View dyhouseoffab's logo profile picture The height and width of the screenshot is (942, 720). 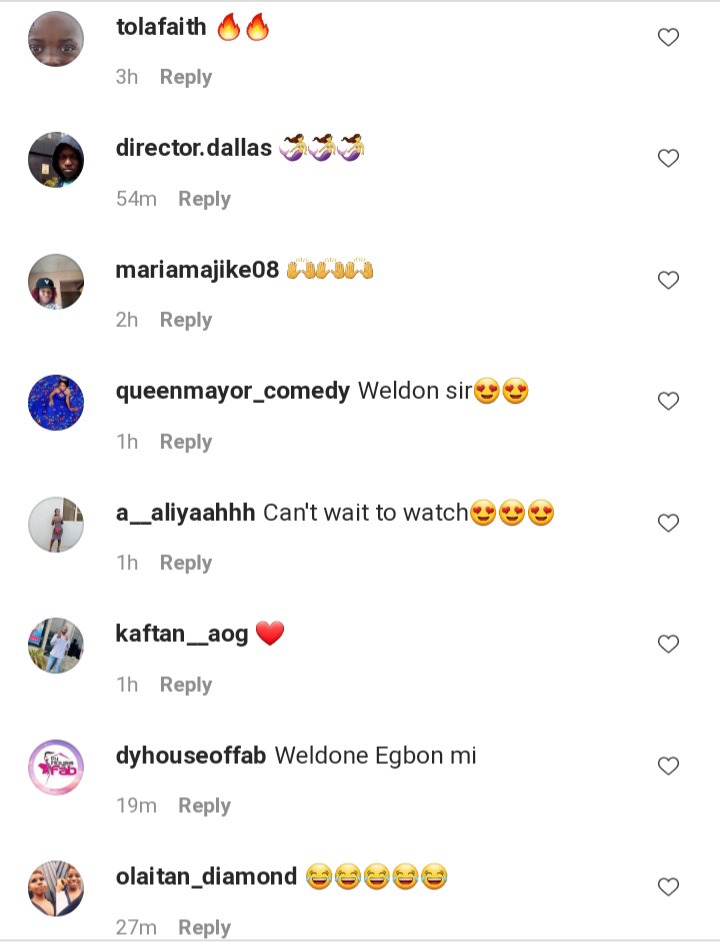point(56,767)
